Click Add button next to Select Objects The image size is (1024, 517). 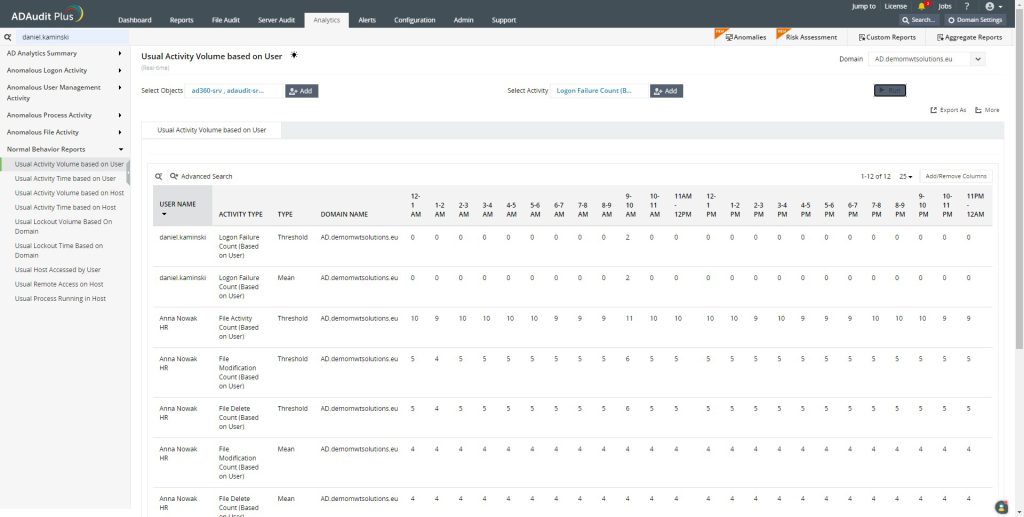click(x=301, y=91)
